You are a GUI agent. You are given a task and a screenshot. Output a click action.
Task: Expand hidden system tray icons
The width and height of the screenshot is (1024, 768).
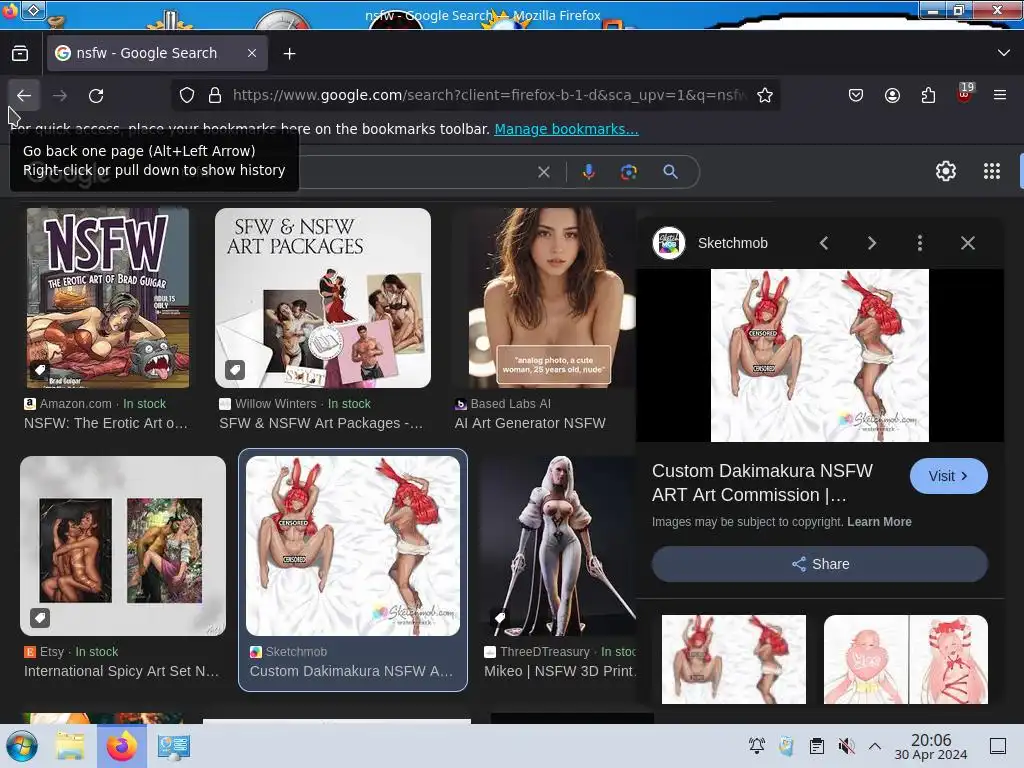(875, 746)
